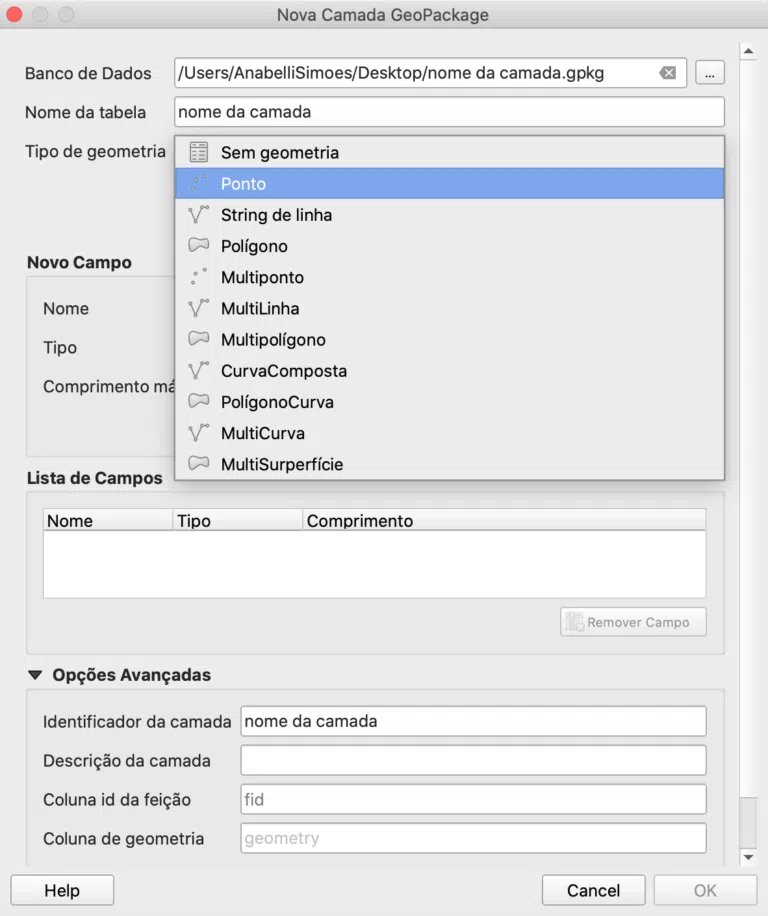Click the Multipolígono shape icon
This screenshot has height=916, width=768.
point(199,338)
